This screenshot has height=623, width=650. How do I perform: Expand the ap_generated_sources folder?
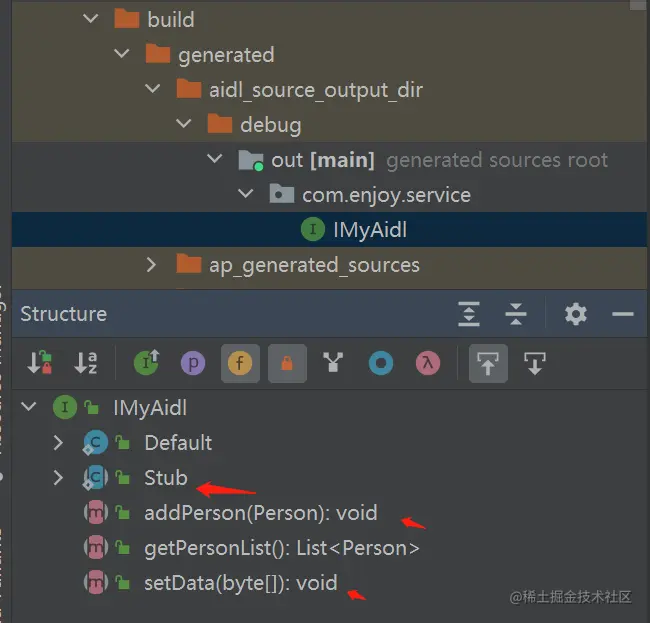coord(151,265)
